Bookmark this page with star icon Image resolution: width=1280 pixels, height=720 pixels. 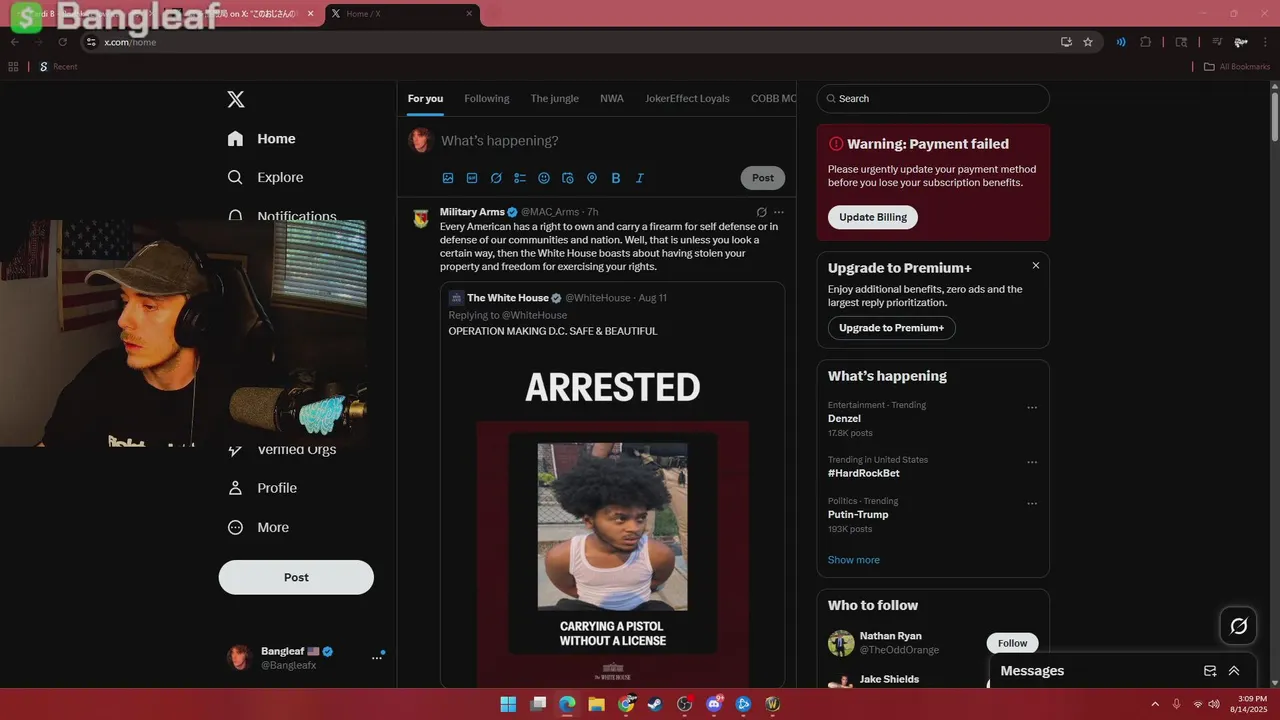[x=1088, y=42]
